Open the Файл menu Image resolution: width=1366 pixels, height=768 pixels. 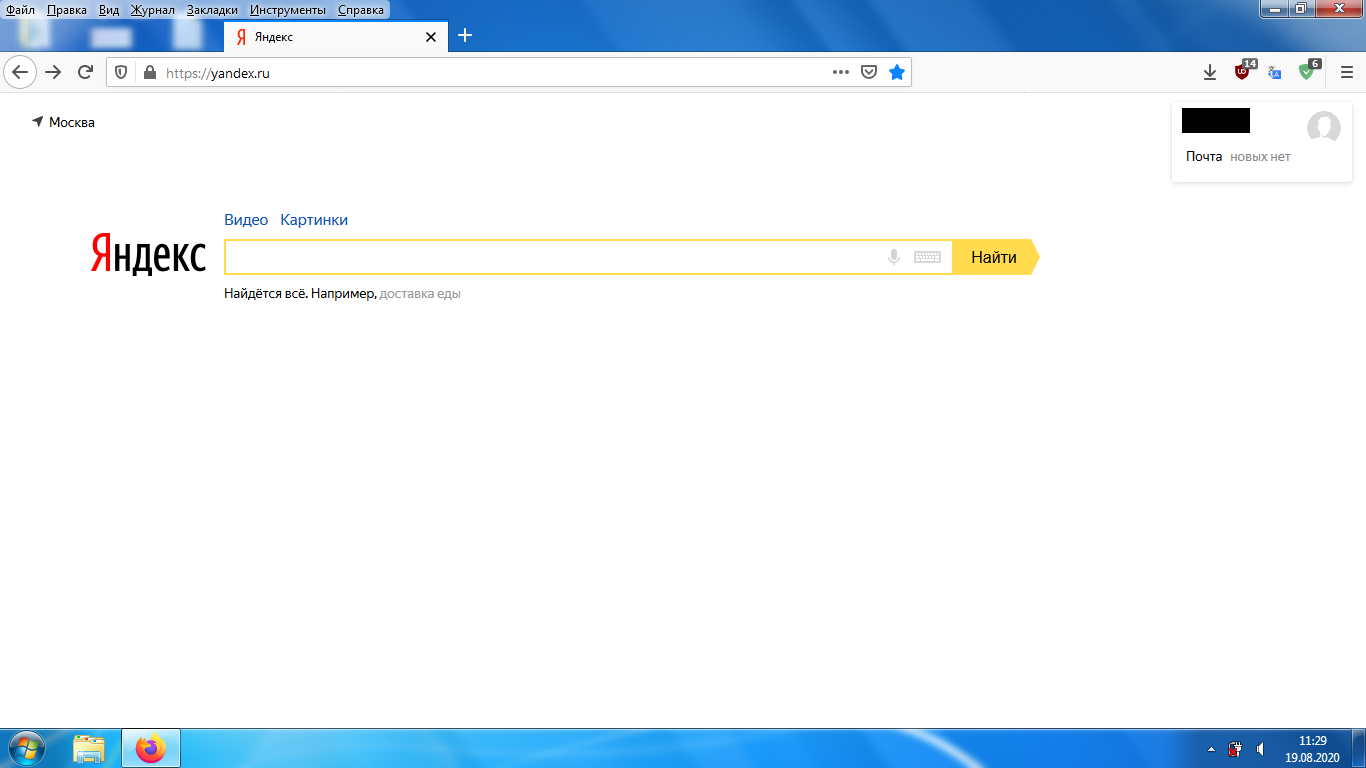coord(20,9)
